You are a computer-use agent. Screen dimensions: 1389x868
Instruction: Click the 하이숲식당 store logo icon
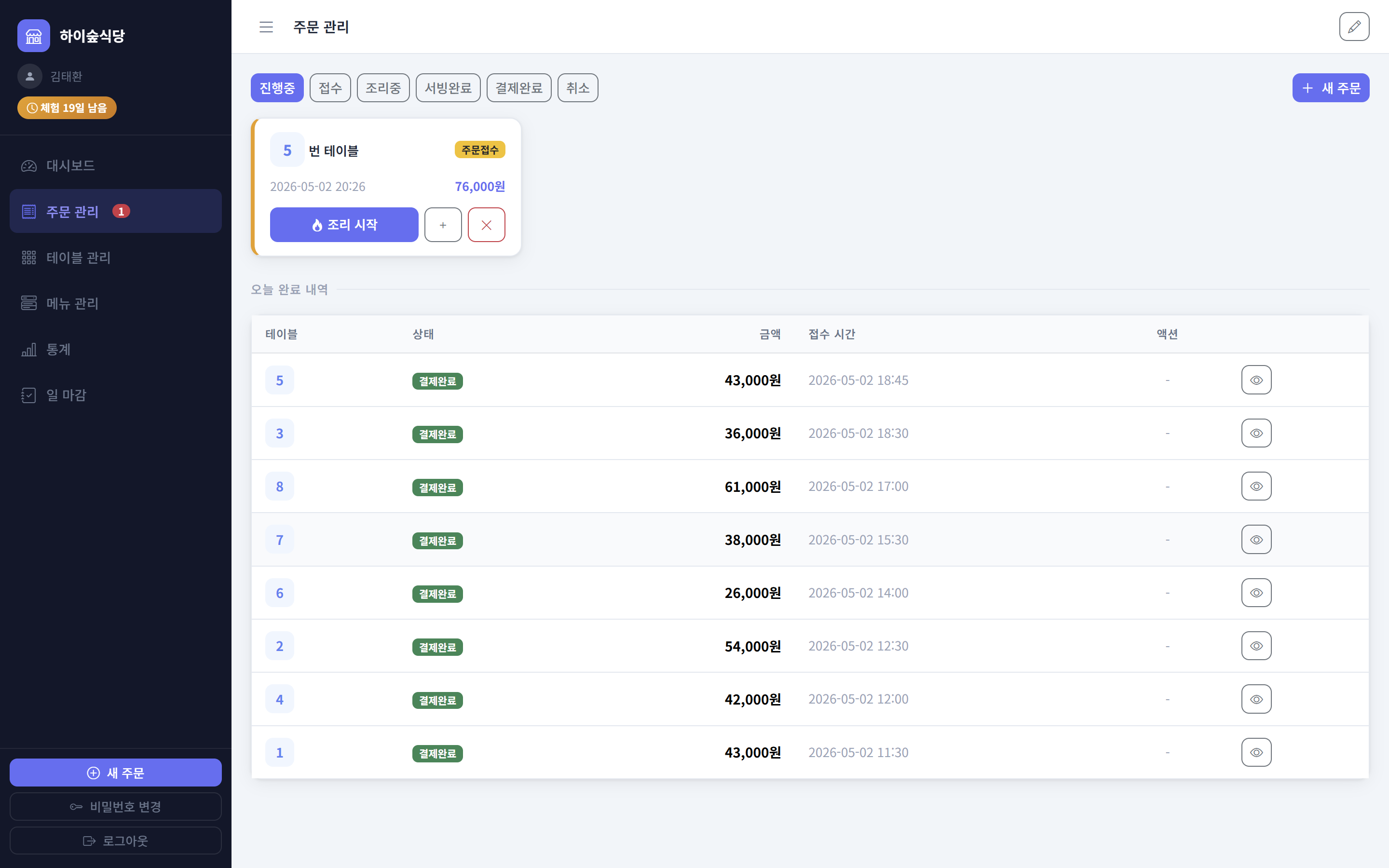coord(34,36)
